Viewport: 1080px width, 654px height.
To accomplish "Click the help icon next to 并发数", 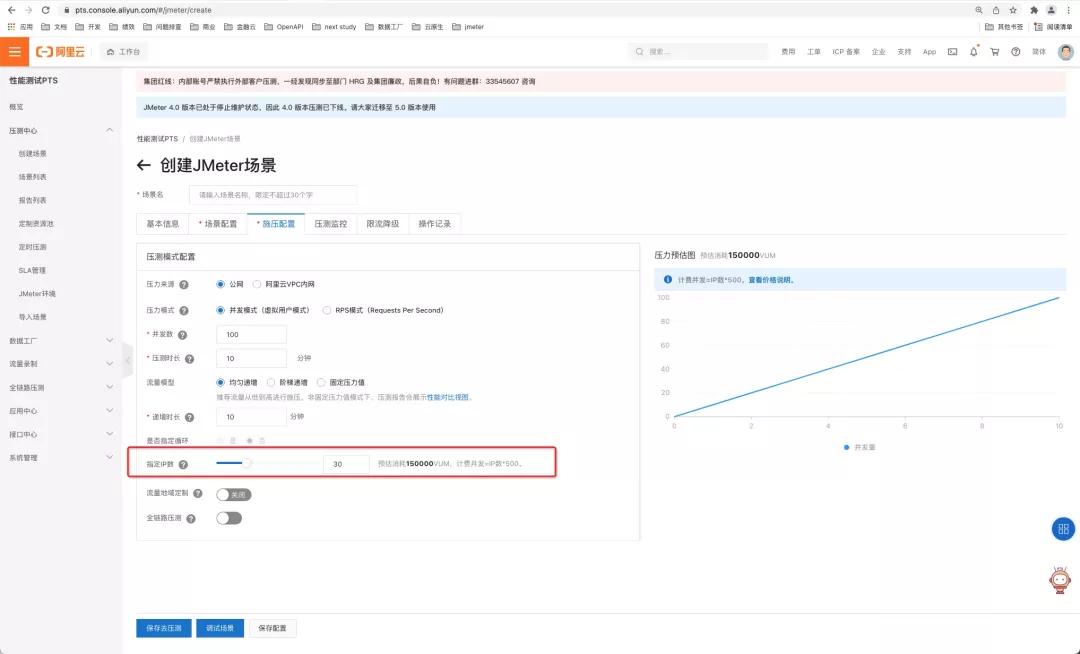I will point(183,334).
